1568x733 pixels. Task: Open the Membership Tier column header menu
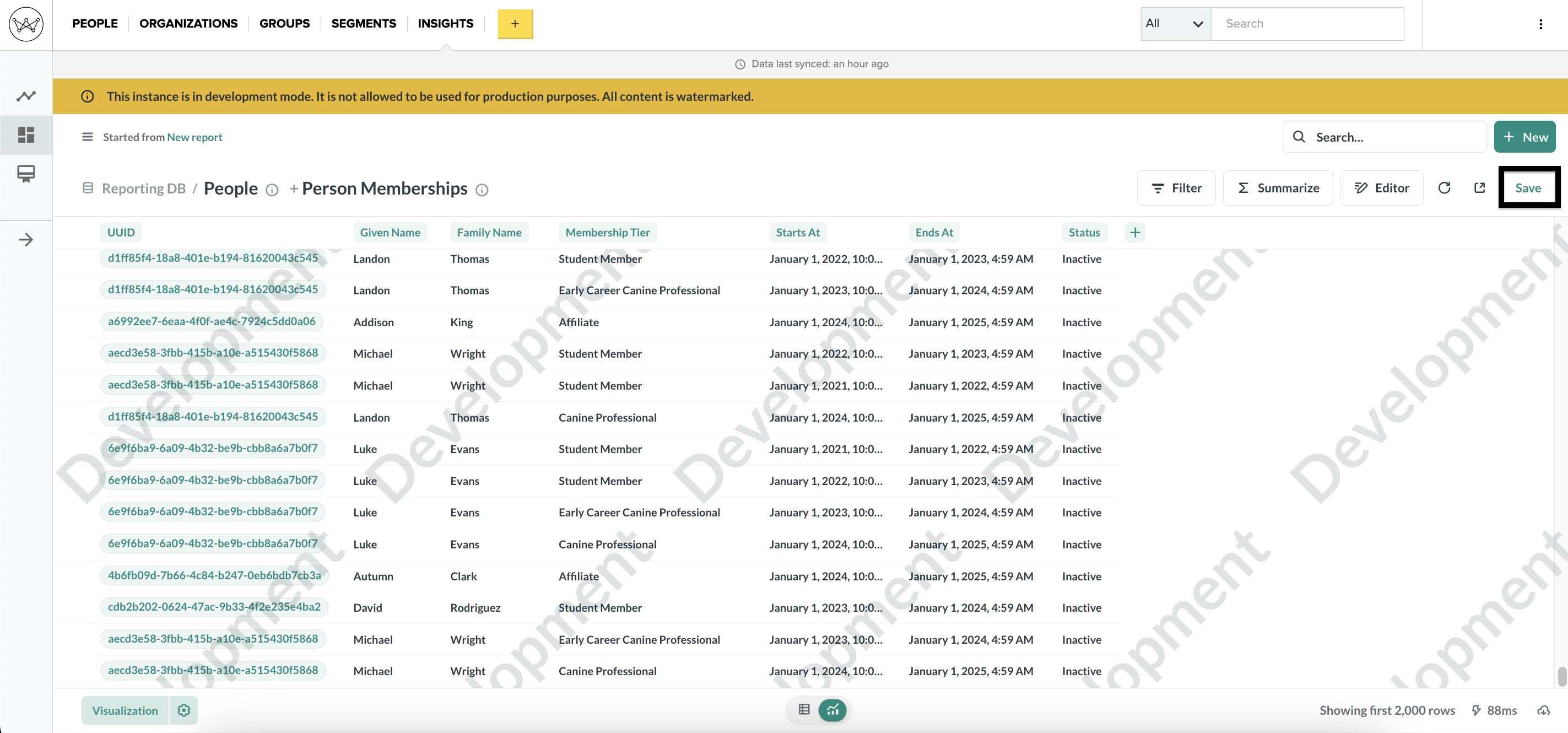(608, 233)
